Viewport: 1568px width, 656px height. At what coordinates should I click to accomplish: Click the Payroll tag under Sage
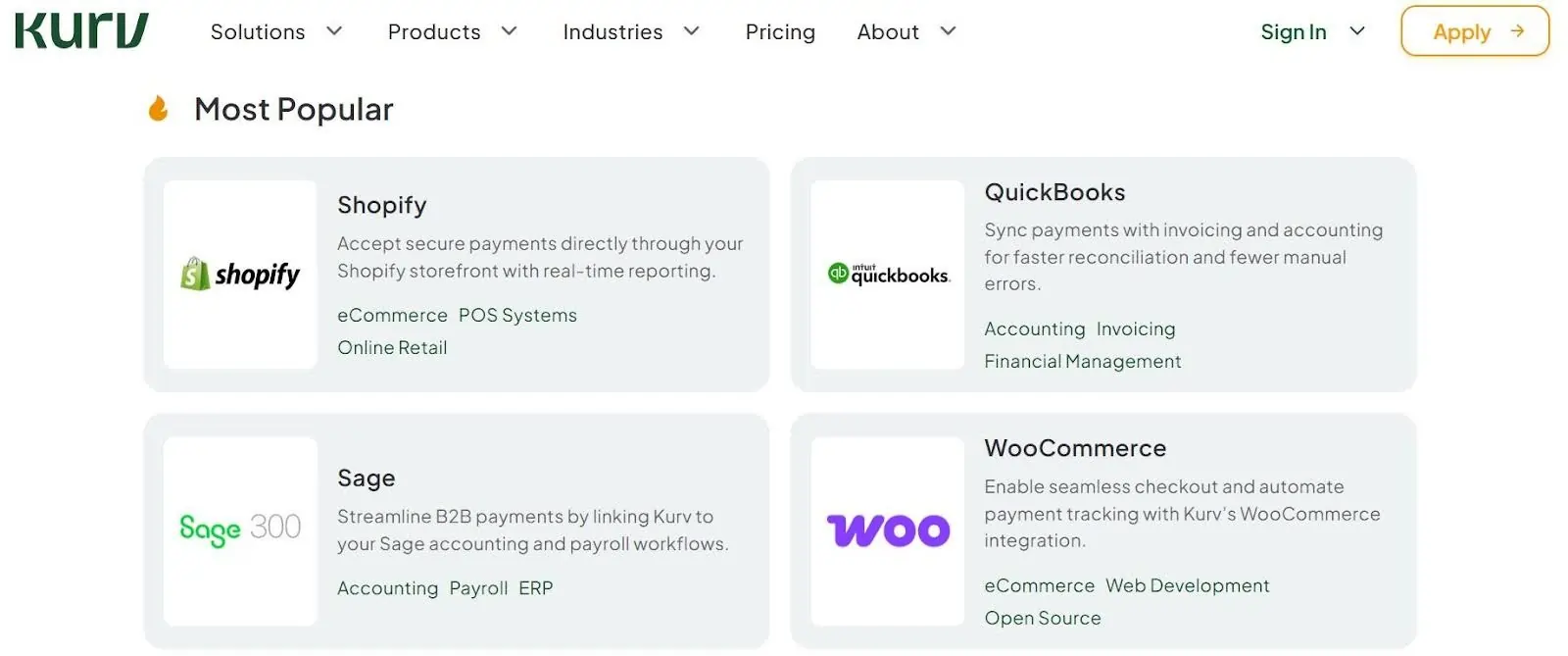click(x=479, y=588)
